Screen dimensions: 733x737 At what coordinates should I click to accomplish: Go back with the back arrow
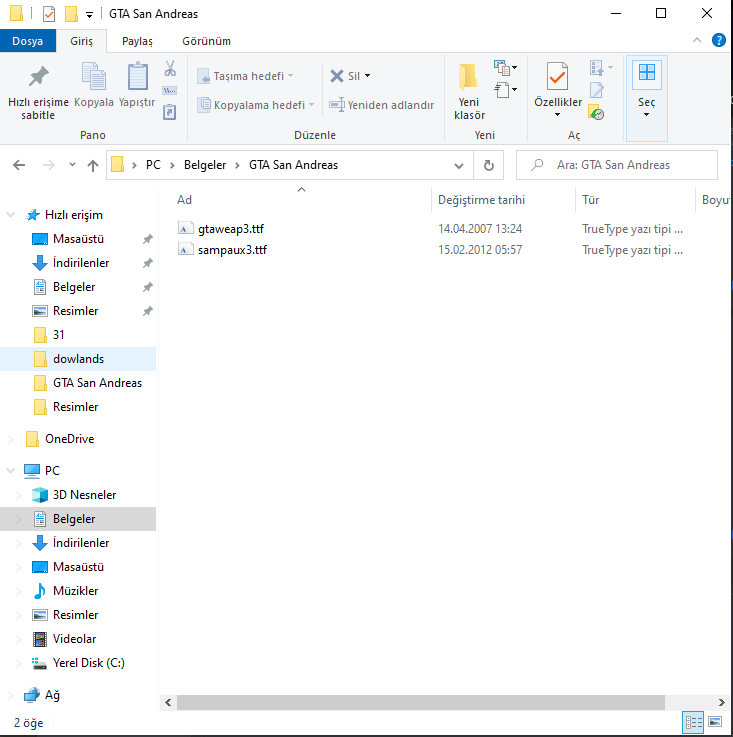[x=19, y=165]
